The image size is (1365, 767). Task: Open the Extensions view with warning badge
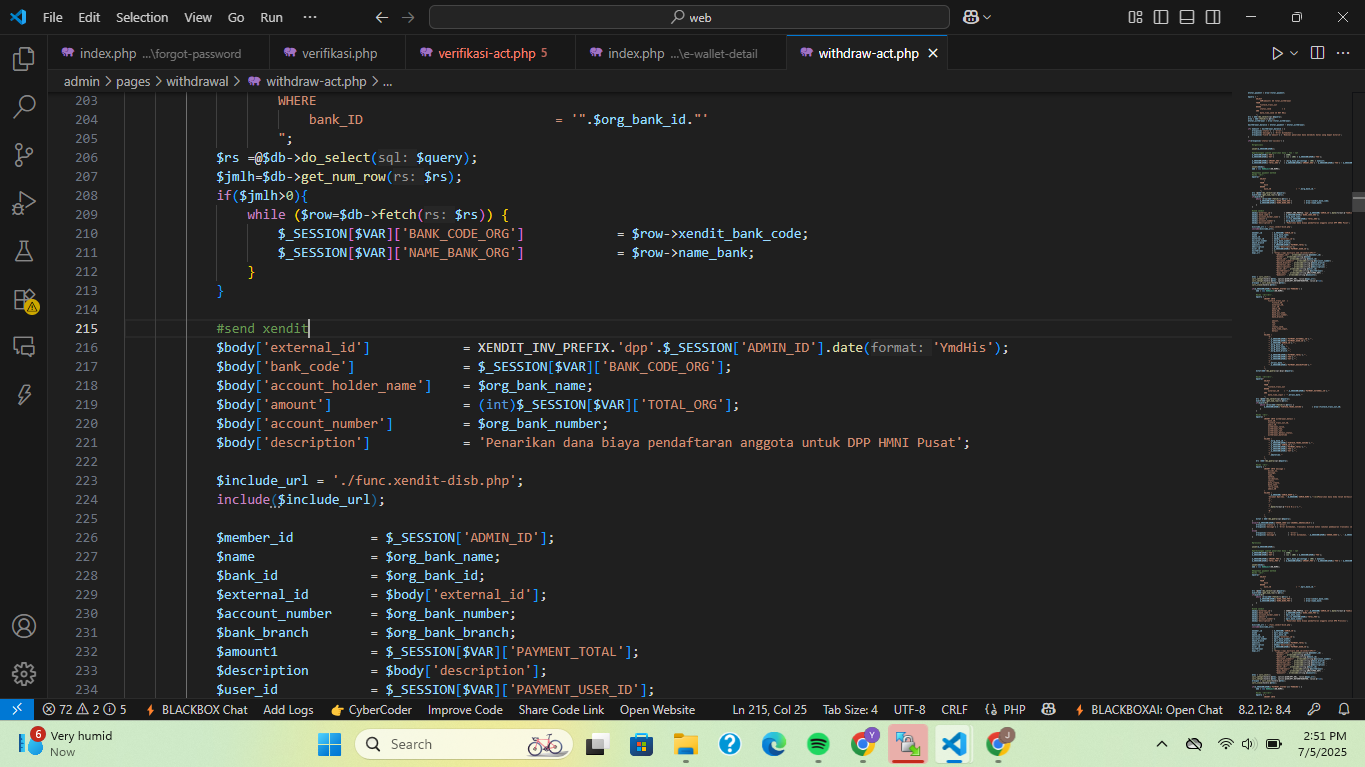point(24,299)
